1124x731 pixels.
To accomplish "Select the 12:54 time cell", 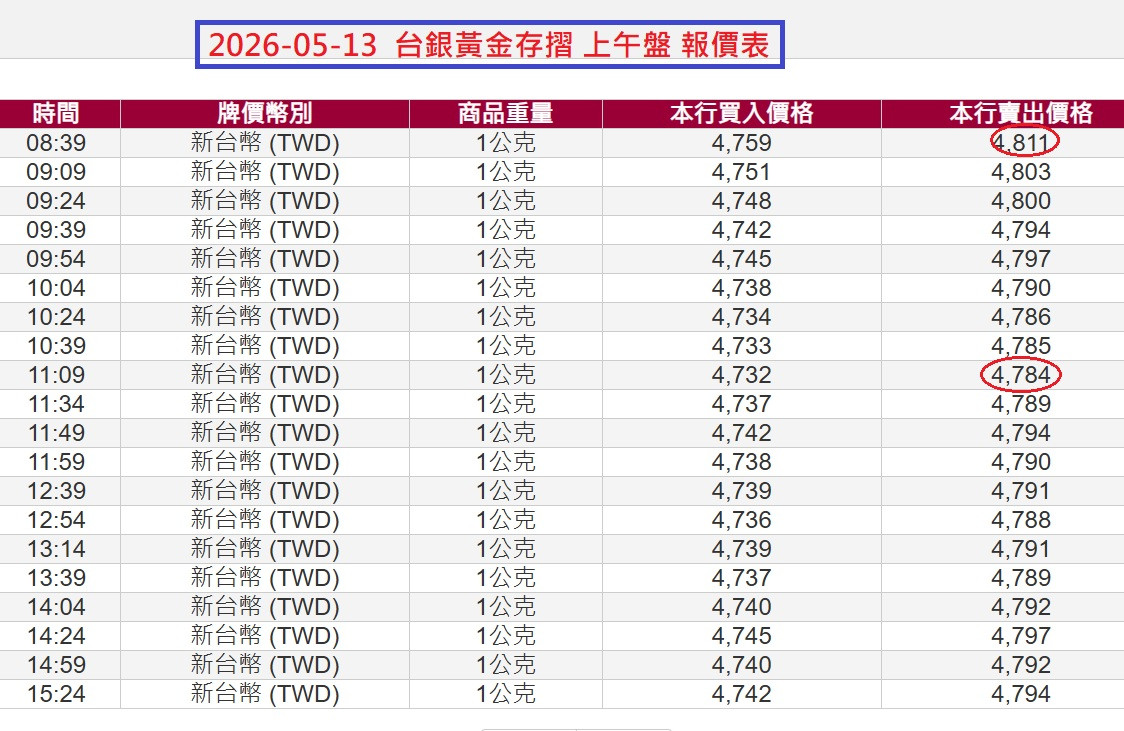I will tap(56, 520).
